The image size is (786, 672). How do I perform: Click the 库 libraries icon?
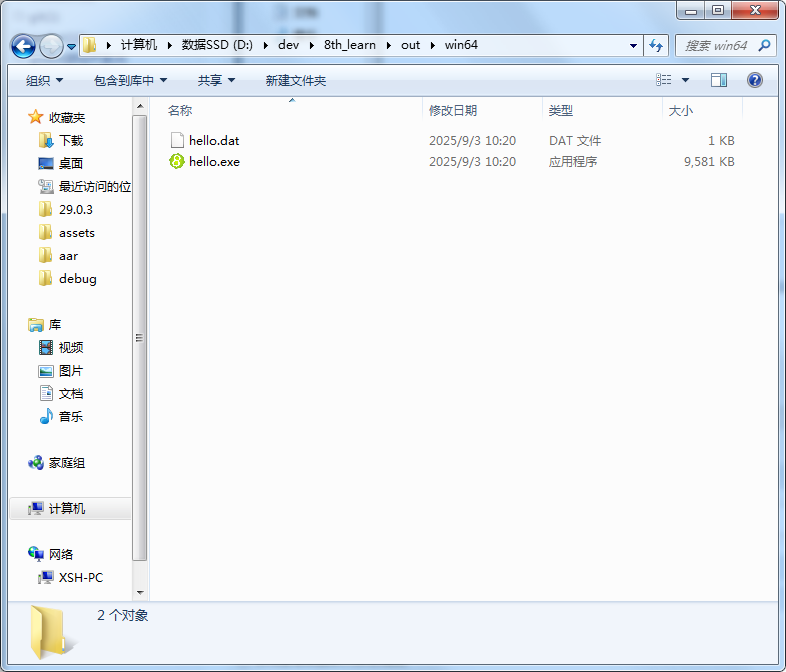(x=36, y=325)
